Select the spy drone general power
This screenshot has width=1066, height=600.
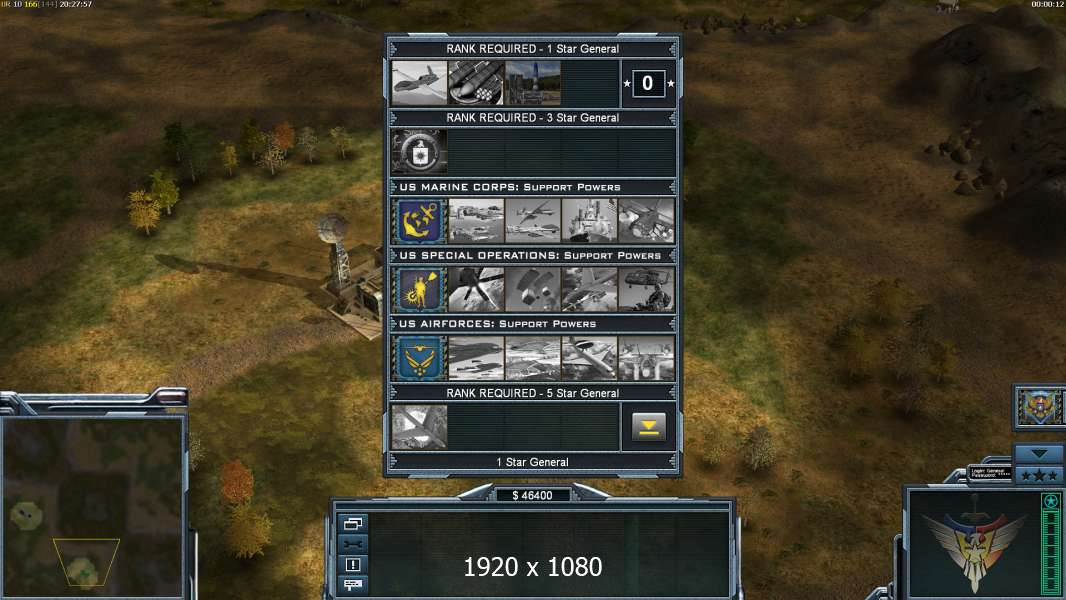419,83
